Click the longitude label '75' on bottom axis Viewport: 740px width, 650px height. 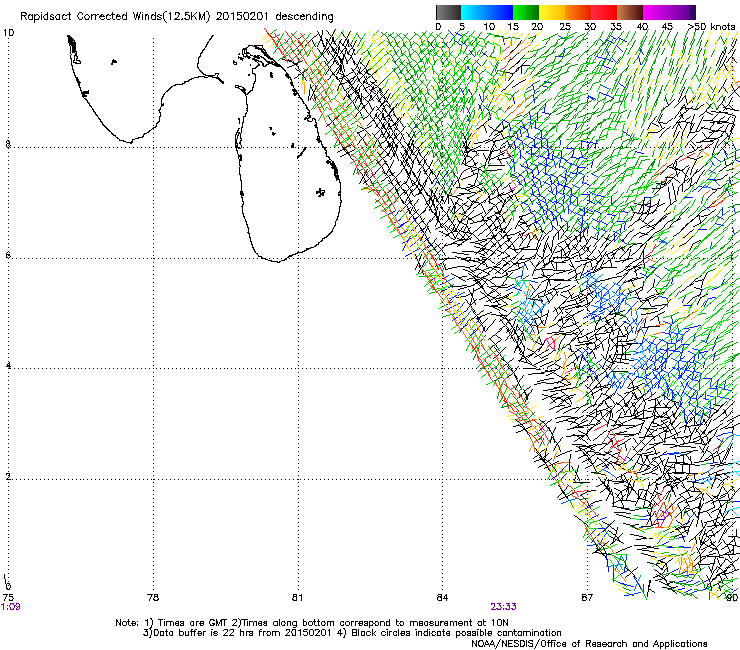(x=8, y=597)
